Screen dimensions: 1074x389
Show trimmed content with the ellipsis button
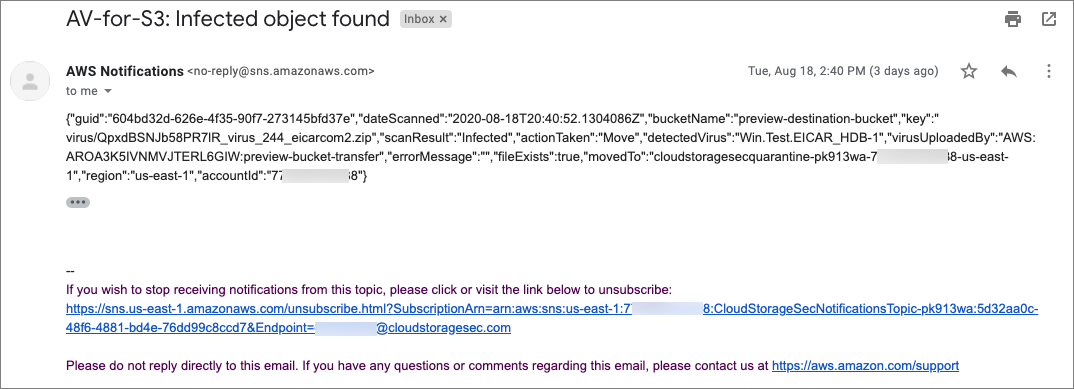pos(77,202)
